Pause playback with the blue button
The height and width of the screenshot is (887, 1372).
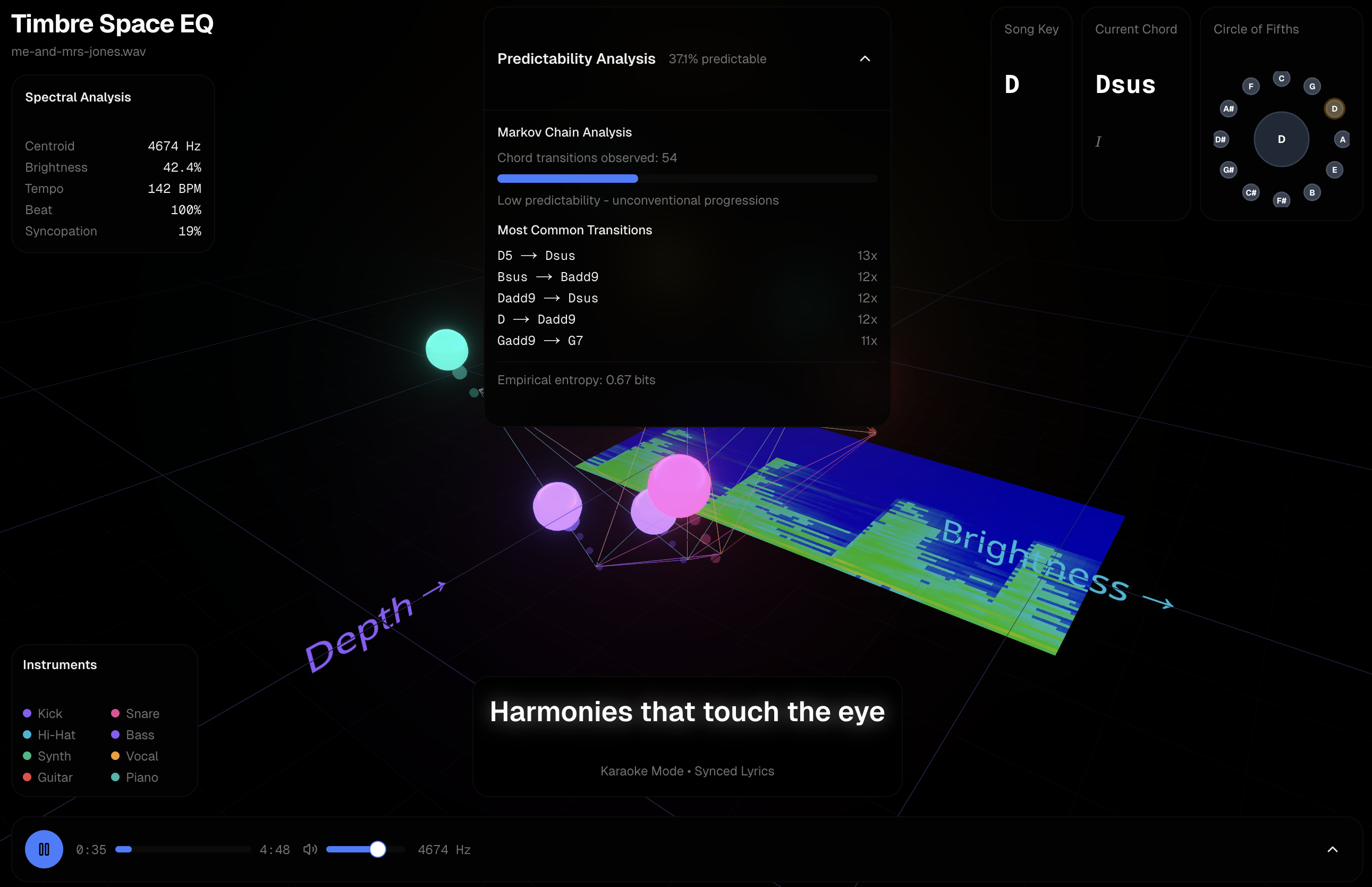[x=44, y=849]
